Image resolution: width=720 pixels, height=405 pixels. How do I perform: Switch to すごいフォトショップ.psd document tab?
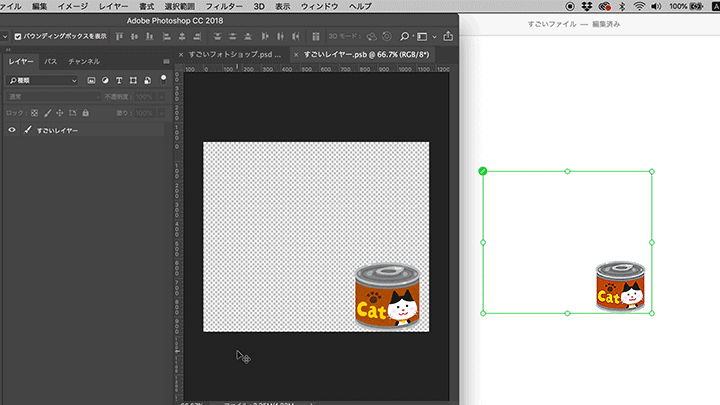tap(235, 54)
